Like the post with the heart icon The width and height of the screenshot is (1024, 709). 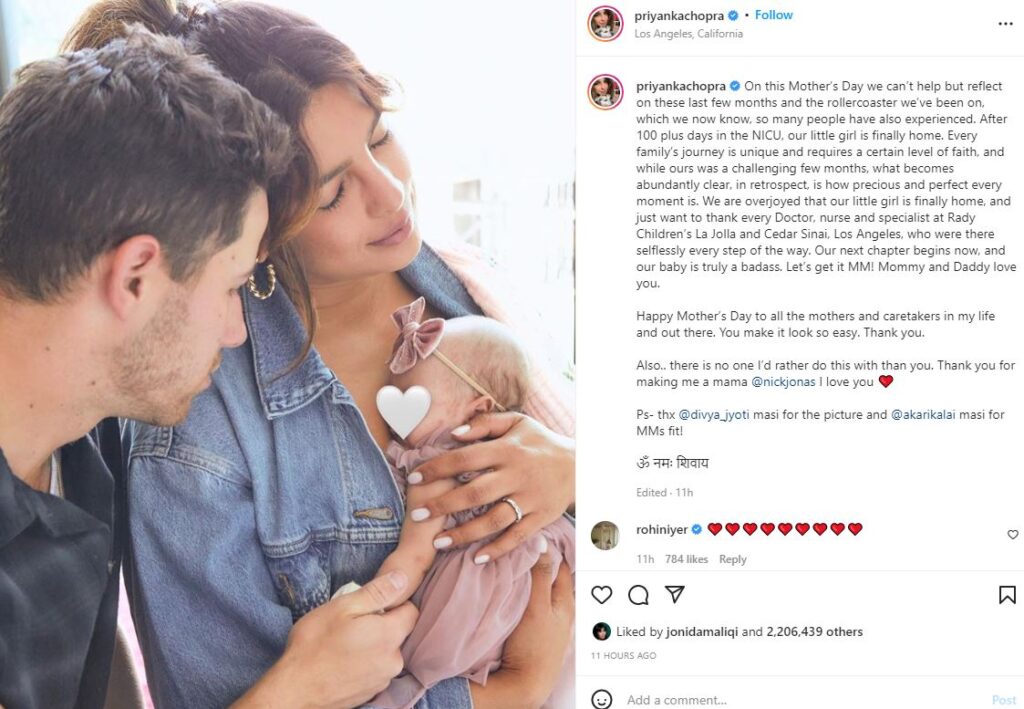tap(601, 594)
